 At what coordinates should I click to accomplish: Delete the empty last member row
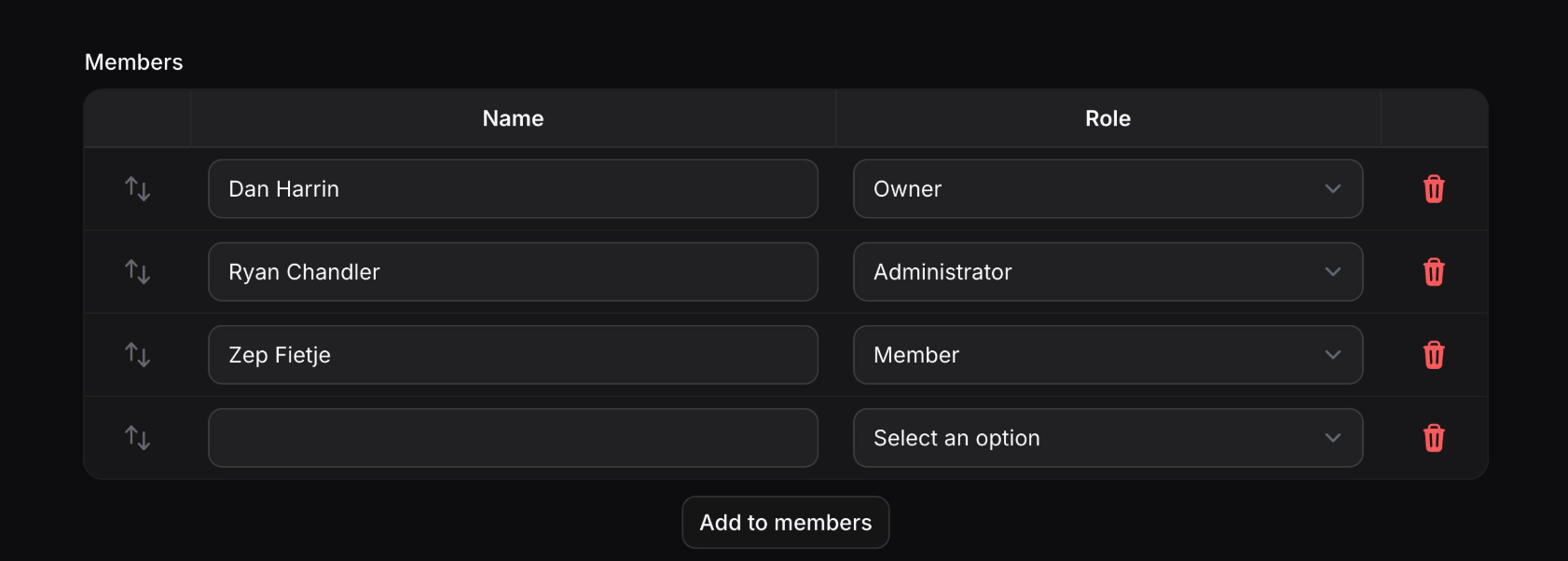1434,438
